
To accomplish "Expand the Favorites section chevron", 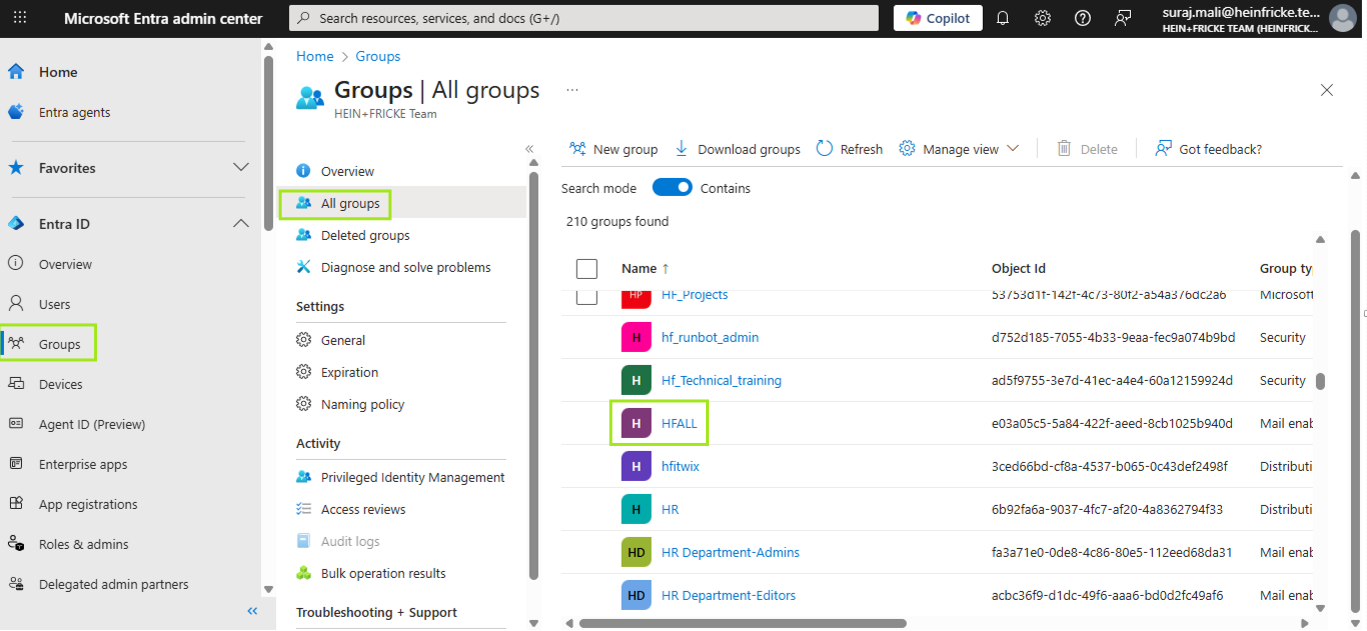I will 241,168.
